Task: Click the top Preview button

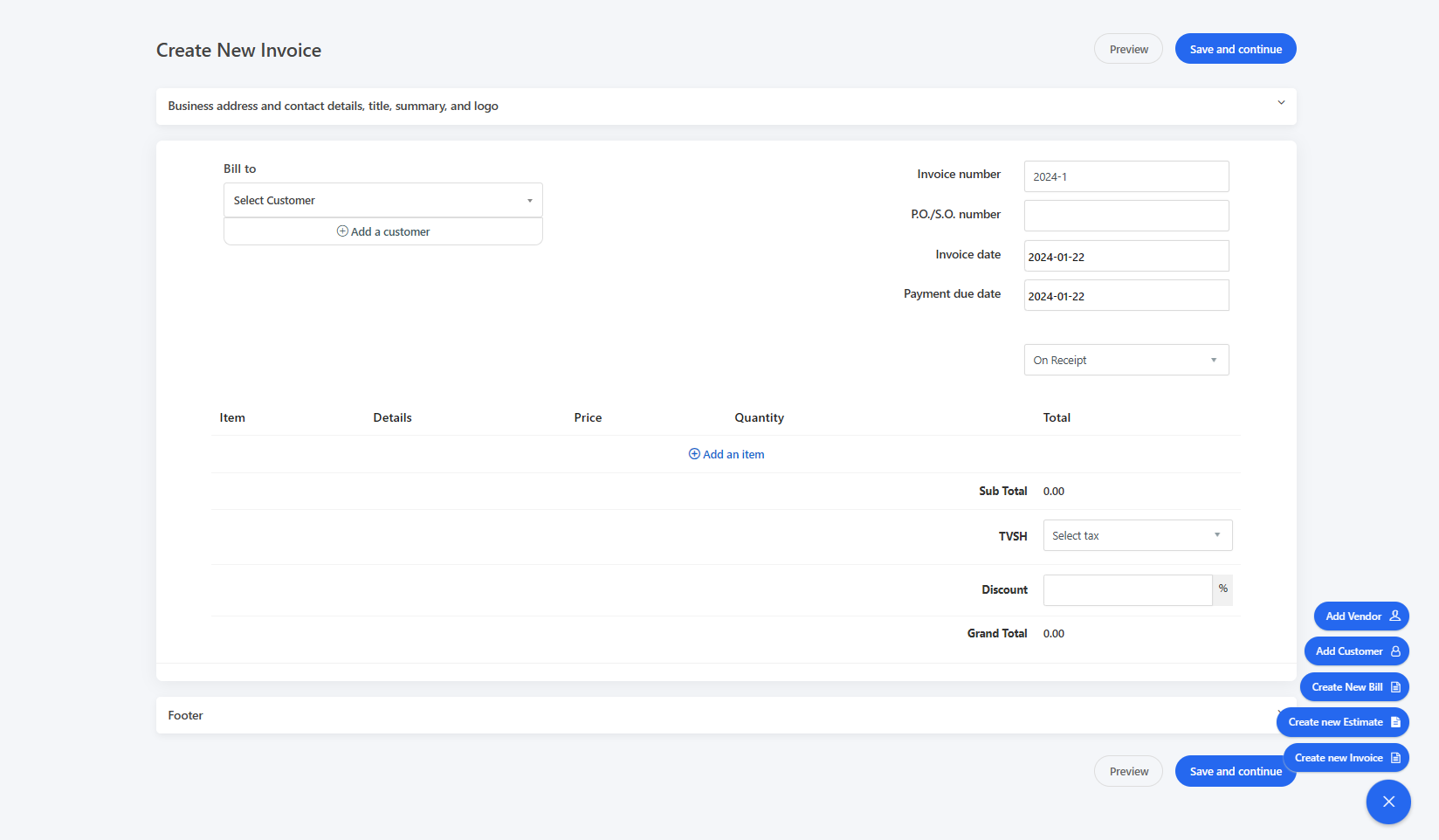Action: tap(1128, 49)
